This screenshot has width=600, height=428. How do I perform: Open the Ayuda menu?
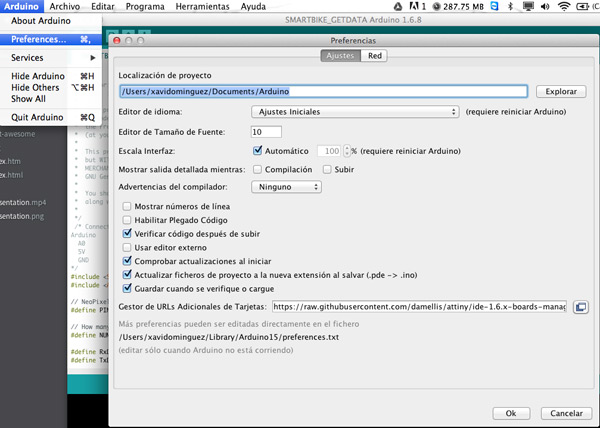253,7
